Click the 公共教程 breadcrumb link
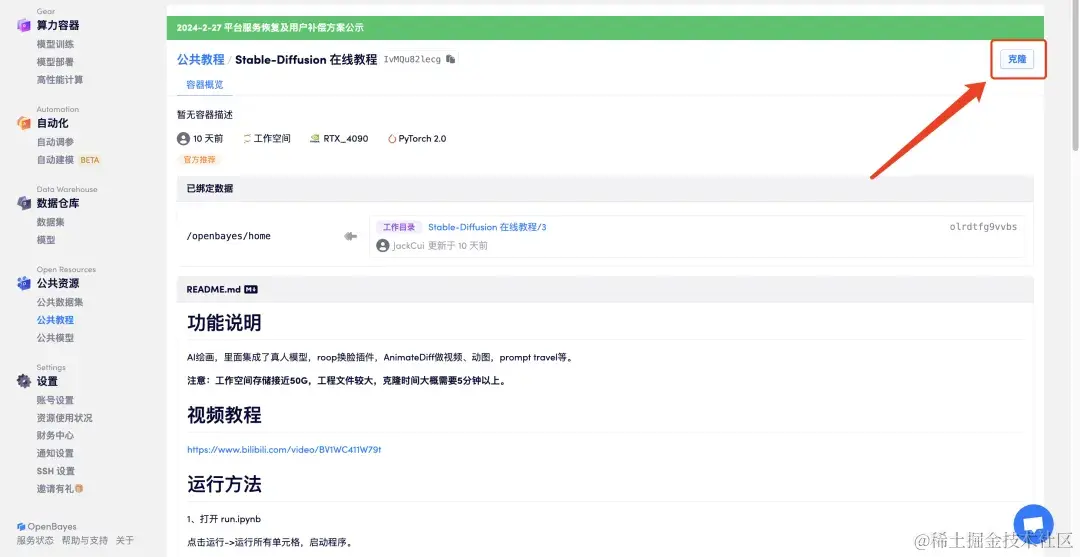This screenshot has width=1080, height=557. [200, 59]
